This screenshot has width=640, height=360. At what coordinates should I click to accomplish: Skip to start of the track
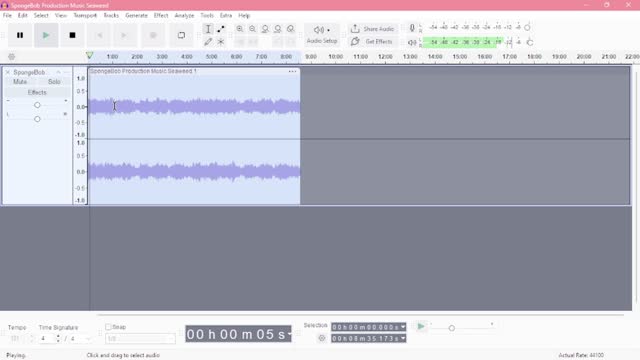click(x=99, y=35)
